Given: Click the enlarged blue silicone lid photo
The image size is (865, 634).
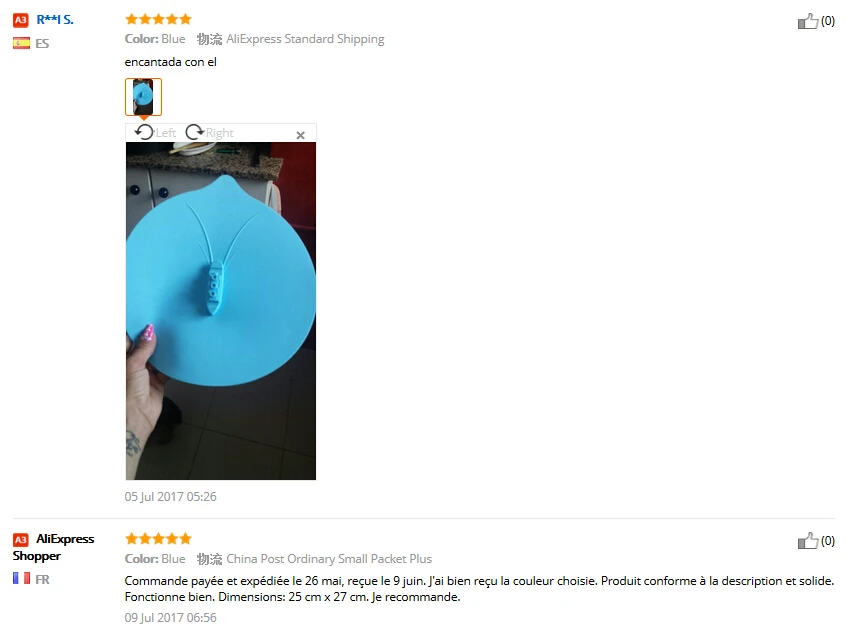Looking at the screenshot, I should click(x=221, y=311).
